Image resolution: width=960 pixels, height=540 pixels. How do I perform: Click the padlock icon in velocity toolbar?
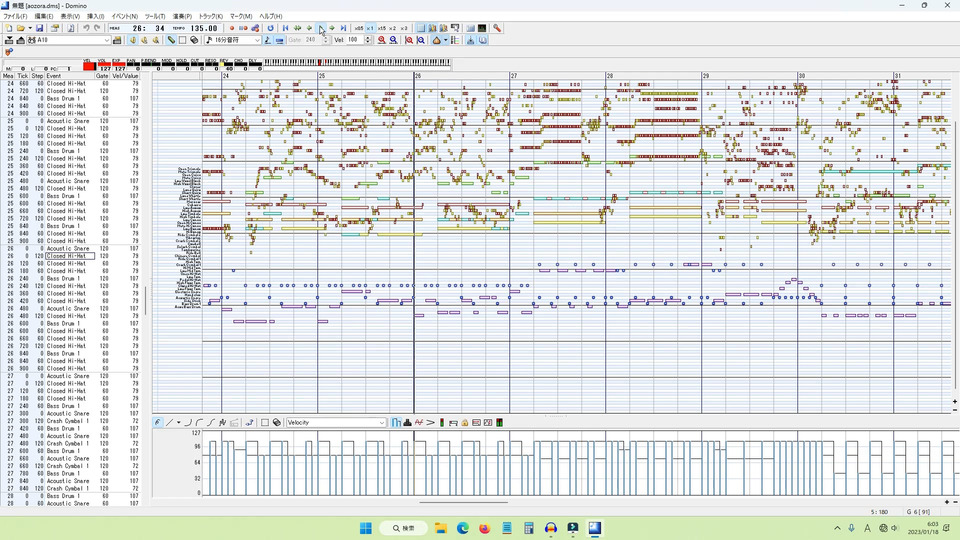point(465,422)
